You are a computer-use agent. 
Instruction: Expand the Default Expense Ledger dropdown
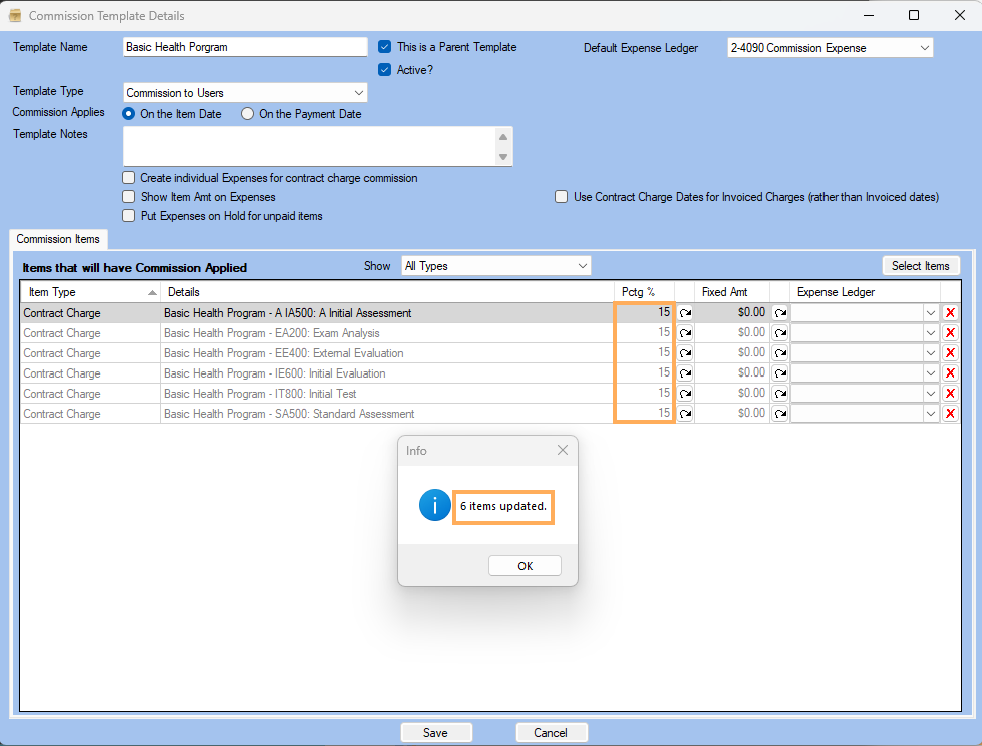click(x=923, y=48)
